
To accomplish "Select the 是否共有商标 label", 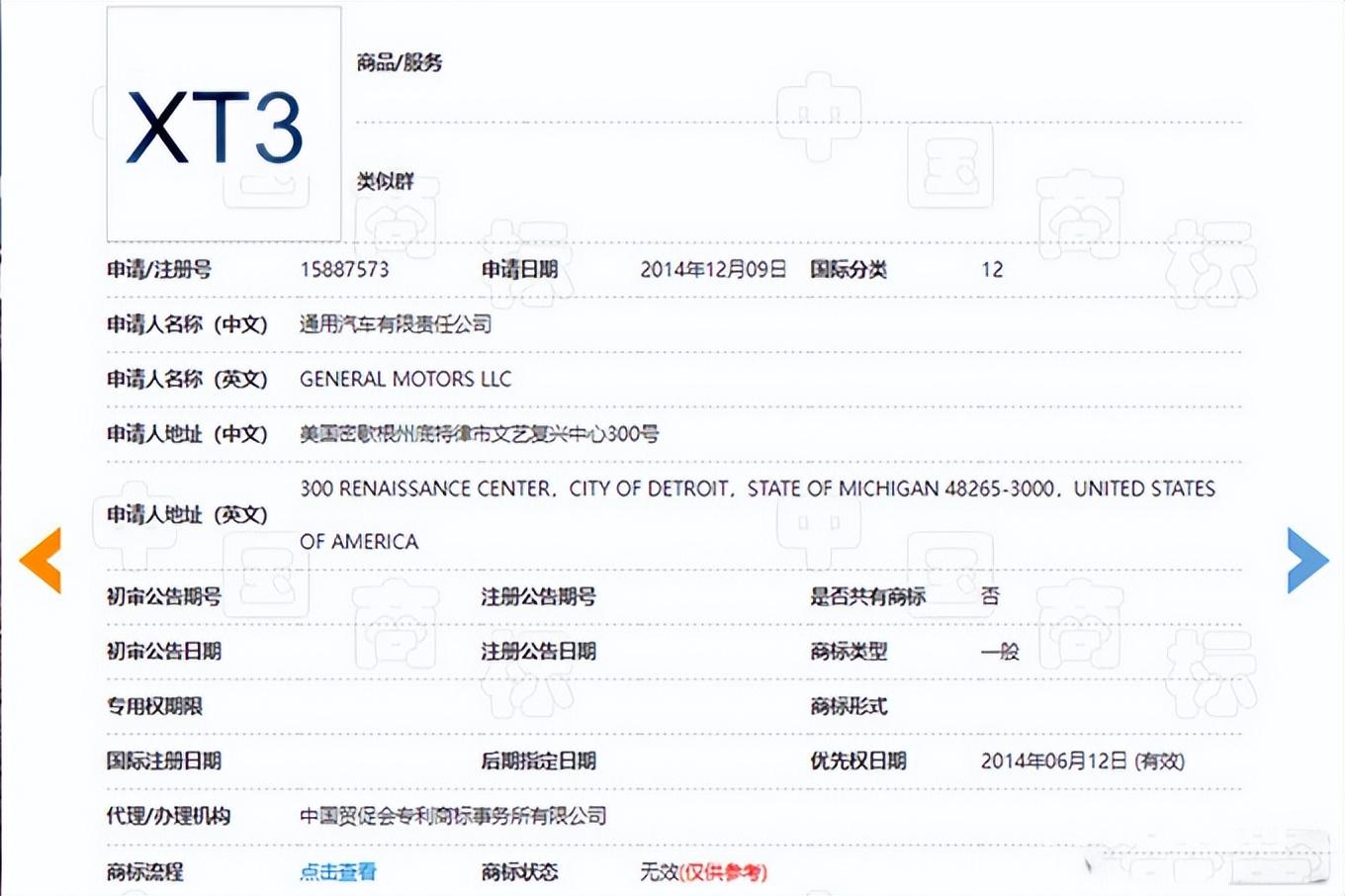I will [868, 596].
